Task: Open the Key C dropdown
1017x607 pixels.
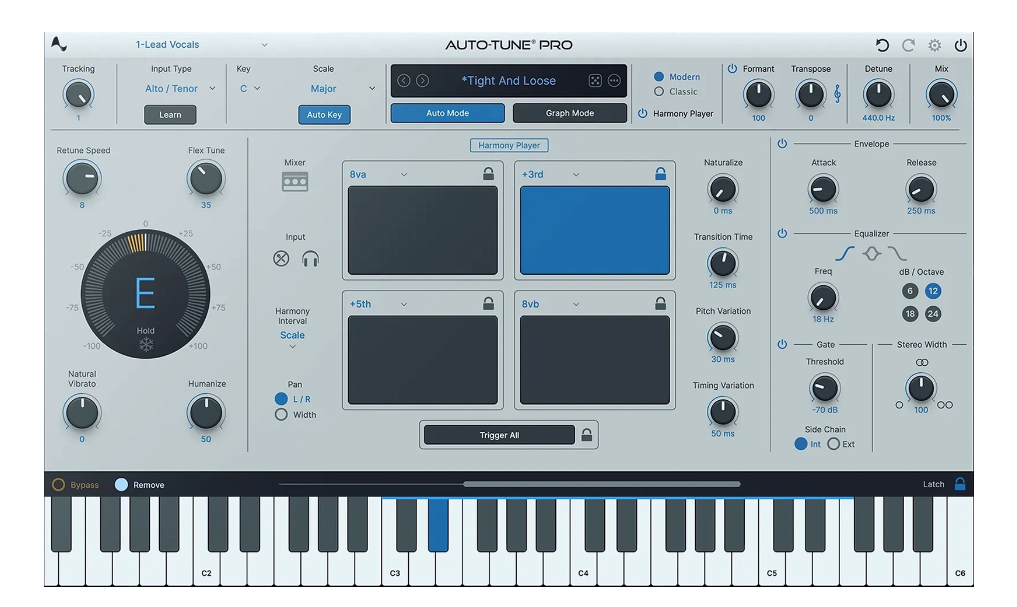Action: click(250, 88)
